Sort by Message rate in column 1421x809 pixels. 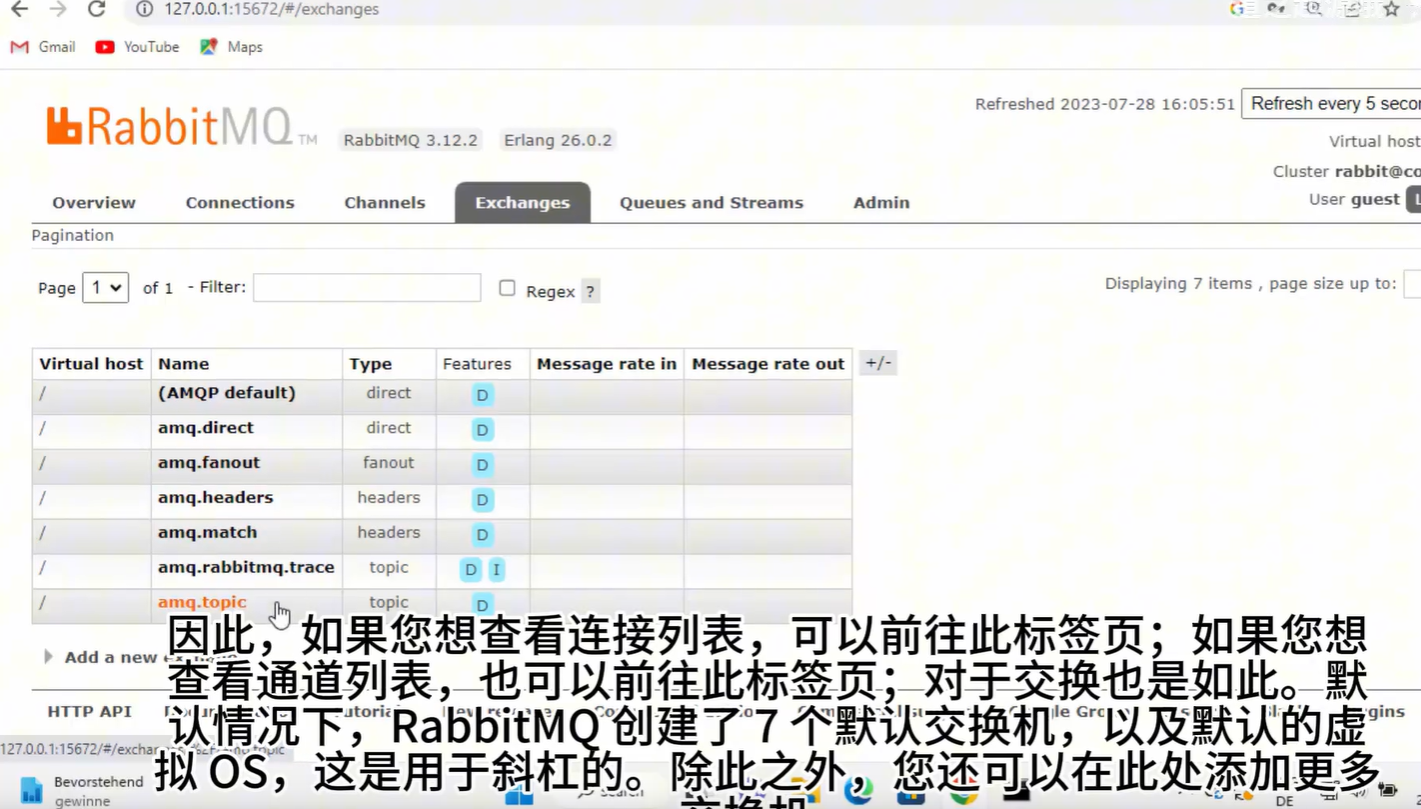pyautogui.click(x=606, y=364)
